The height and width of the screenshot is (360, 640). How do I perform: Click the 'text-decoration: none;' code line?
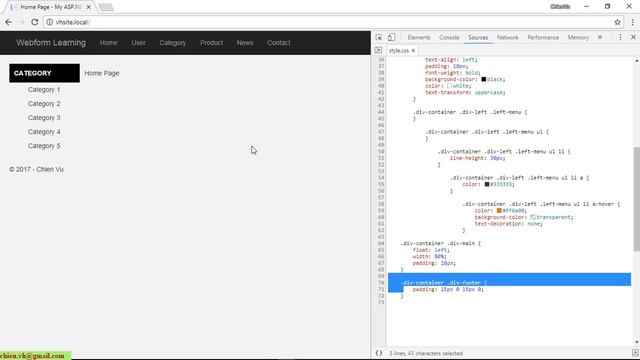click(508, 224)
